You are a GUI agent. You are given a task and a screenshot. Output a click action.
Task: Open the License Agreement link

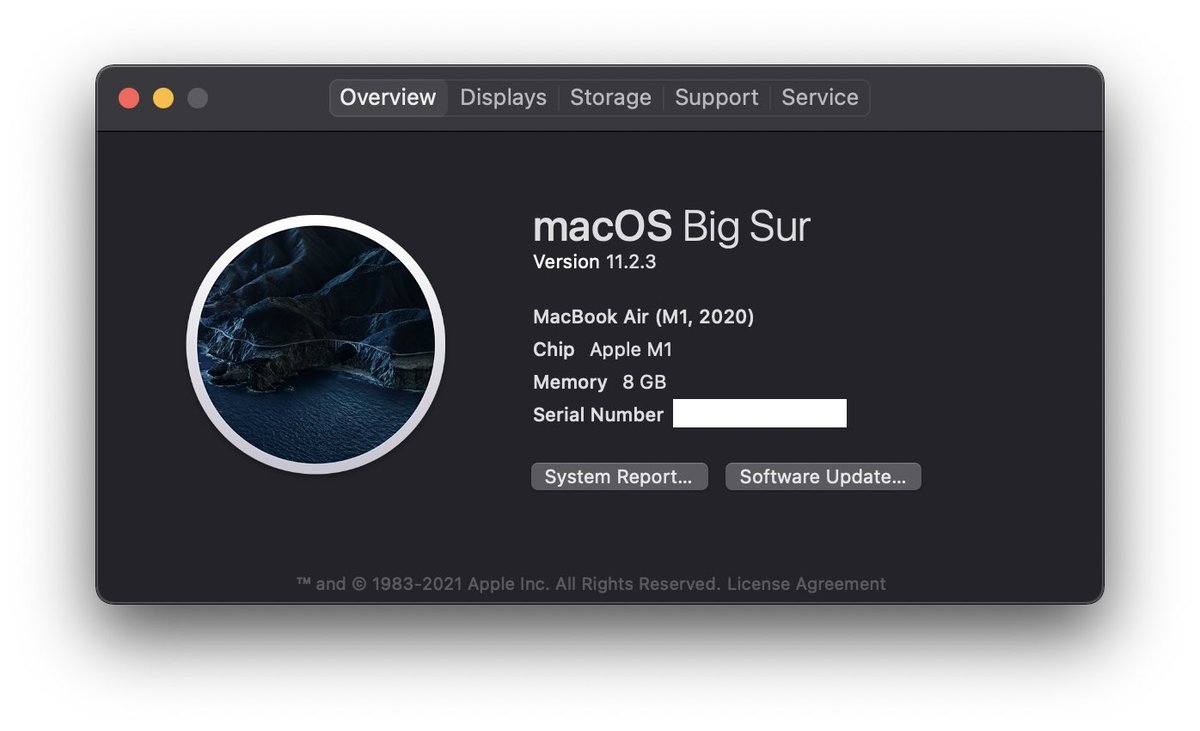[x=806, y=584]
